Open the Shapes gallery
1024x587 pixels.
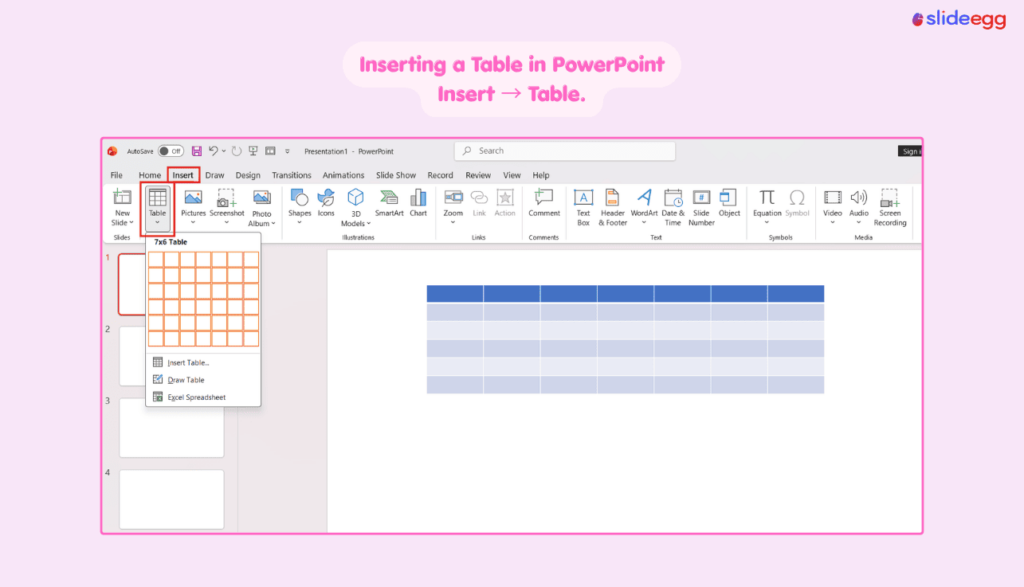click(x=300, y=204)
